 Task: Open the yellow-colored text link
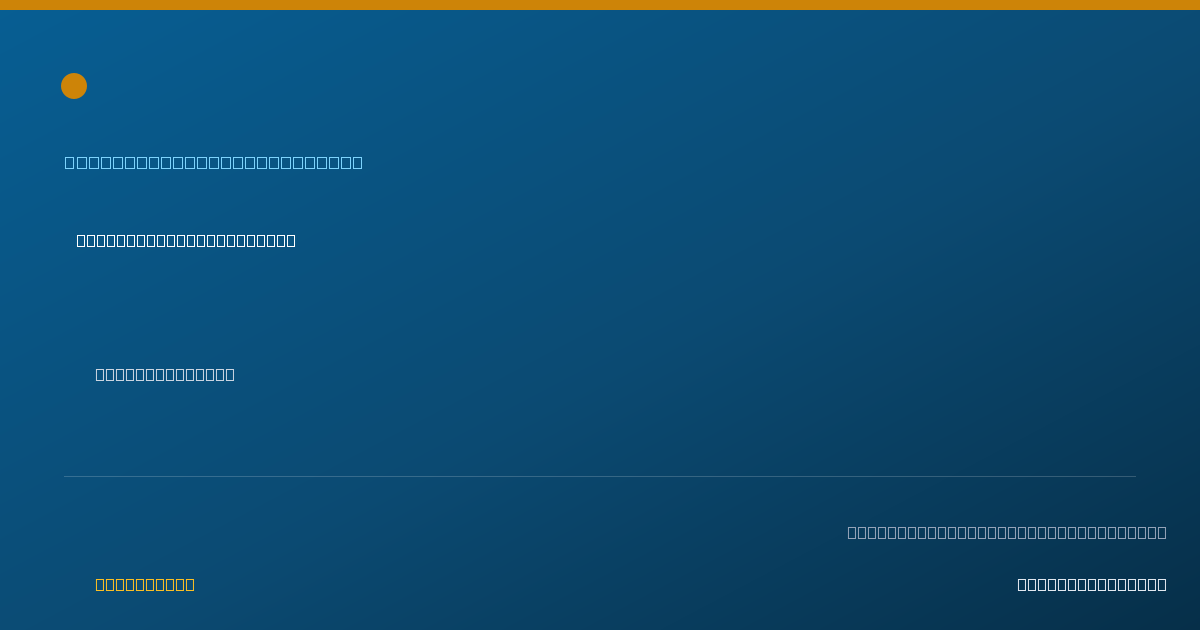145,584
